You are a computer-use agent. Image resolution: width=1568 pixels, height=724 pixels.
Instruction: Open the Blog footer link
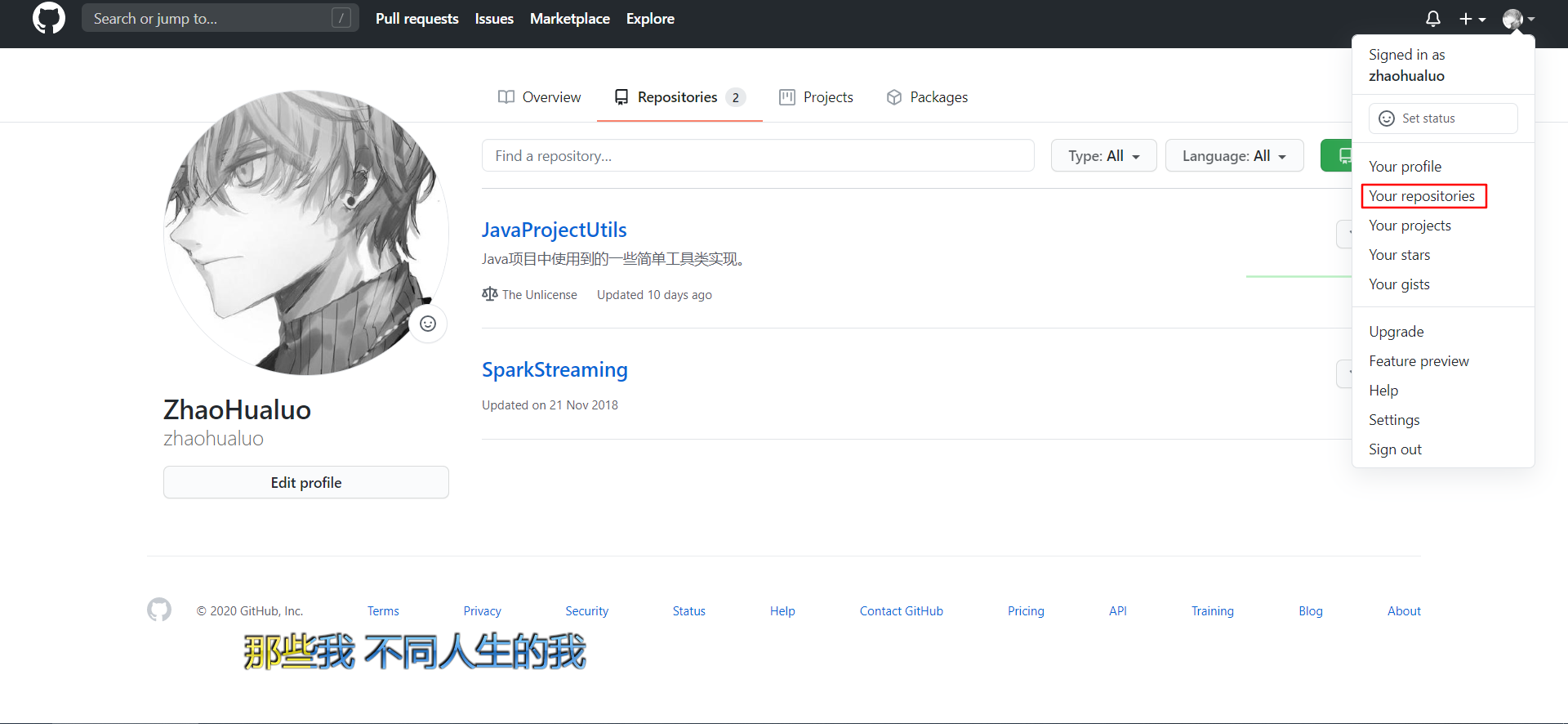click(x=1310, y=611)
